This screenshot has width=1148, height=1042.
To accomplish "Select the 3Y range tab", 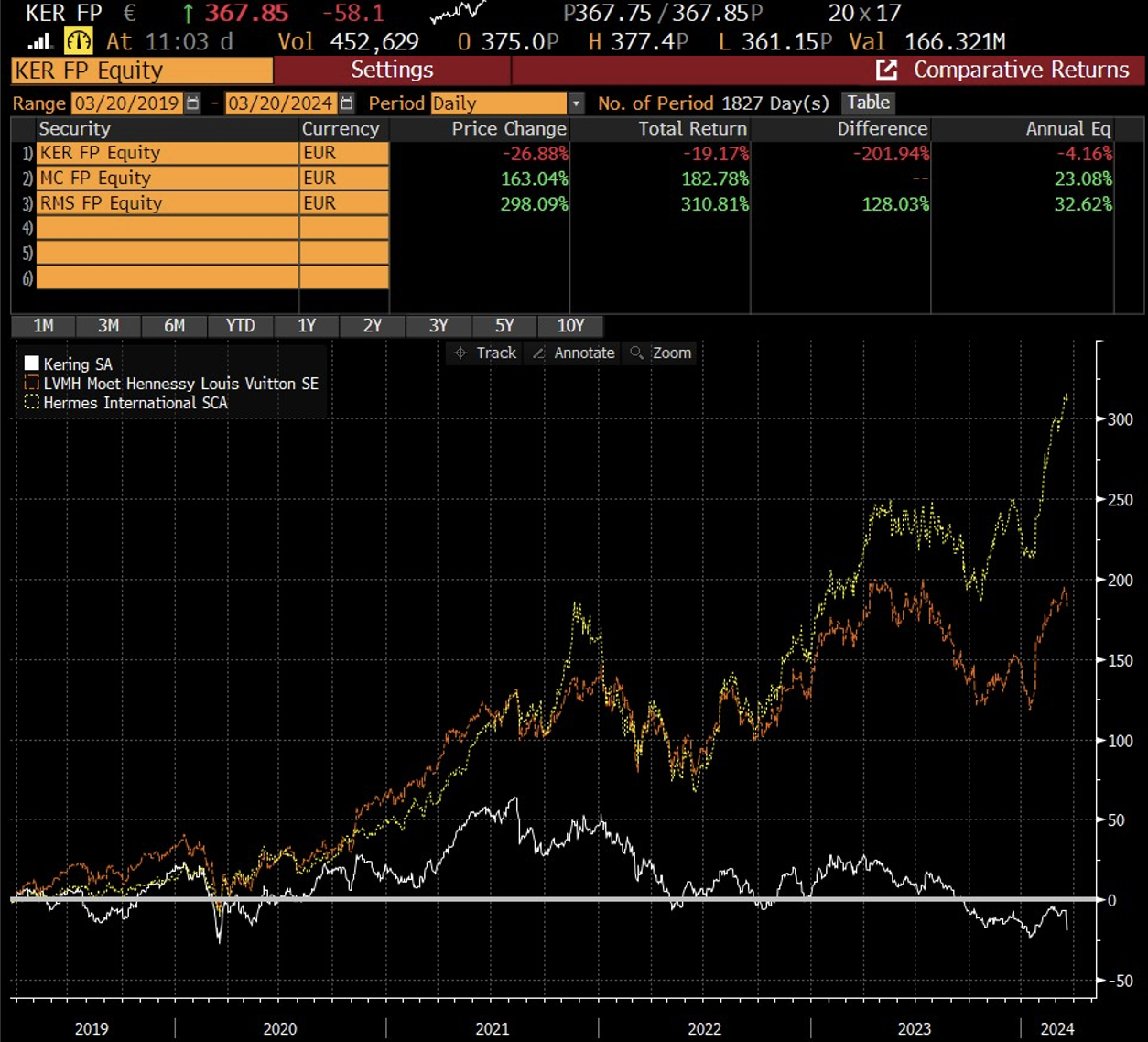I will pyautogui.click(x=439, y=326).
